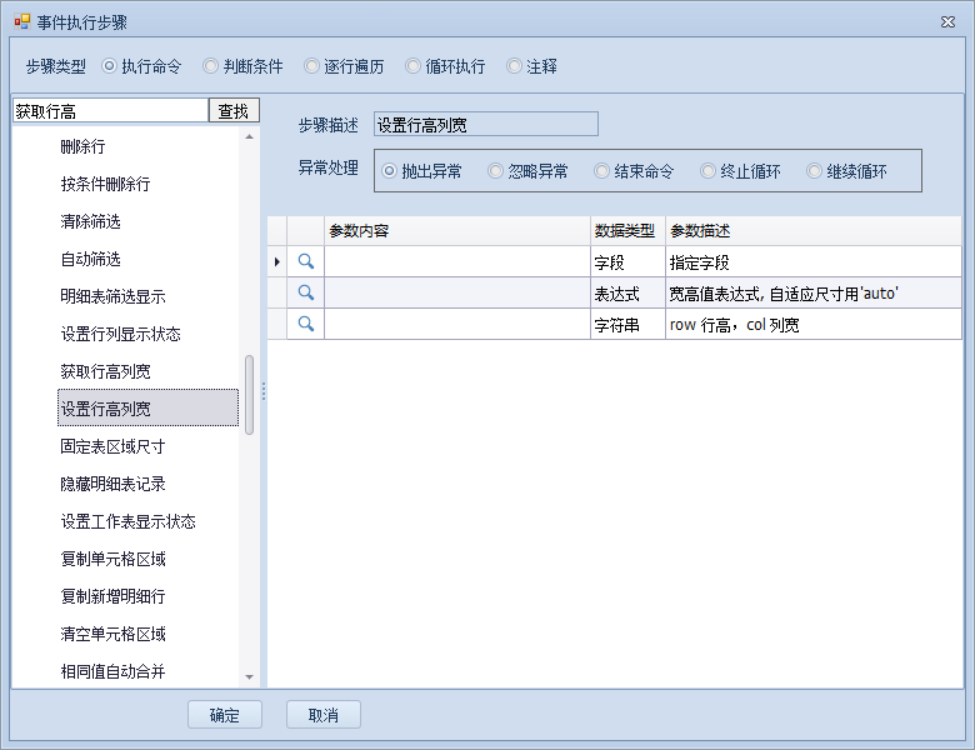Click parameter content cell for 表达式 row

pos(456,293)
